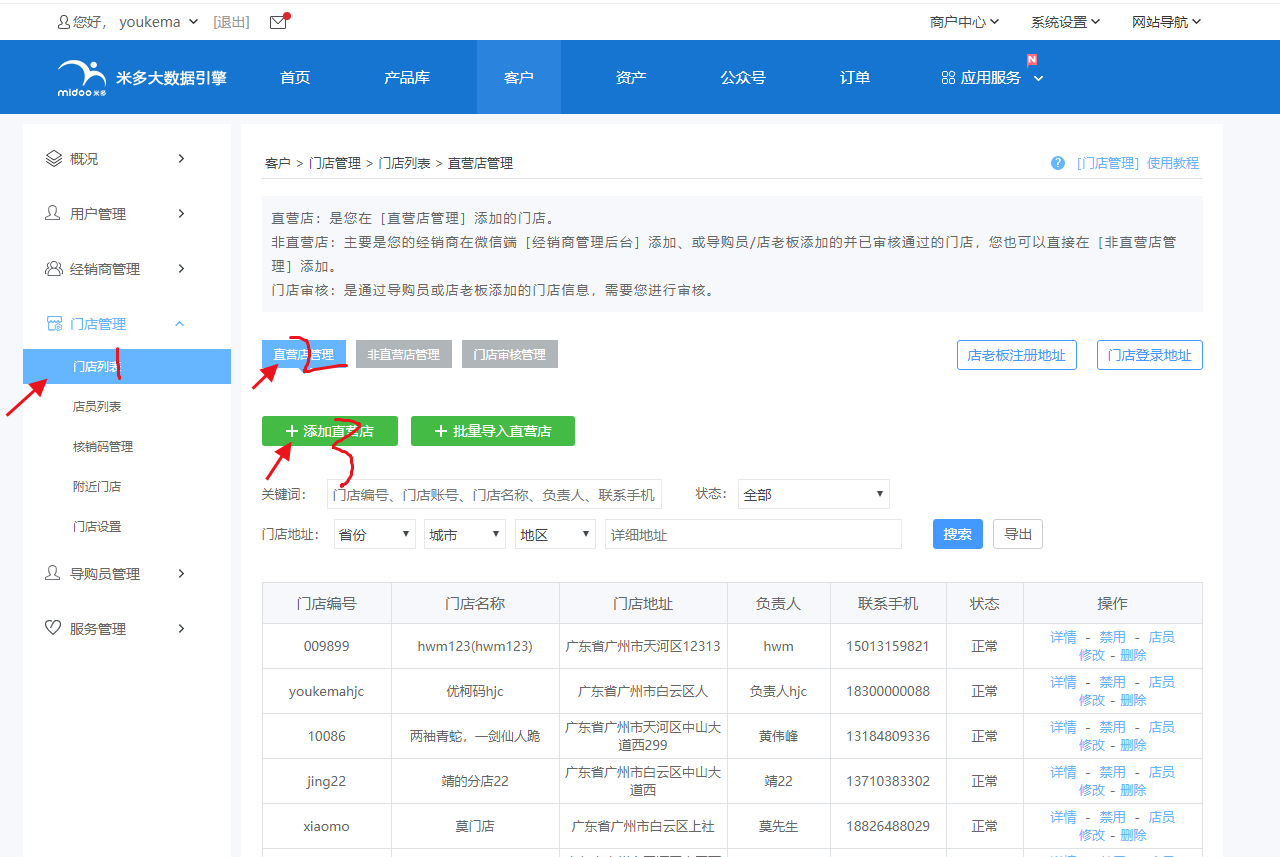Open the mail envelope notification icon
The width and height of the screenshot is (1280, 857).
(278, 22)
